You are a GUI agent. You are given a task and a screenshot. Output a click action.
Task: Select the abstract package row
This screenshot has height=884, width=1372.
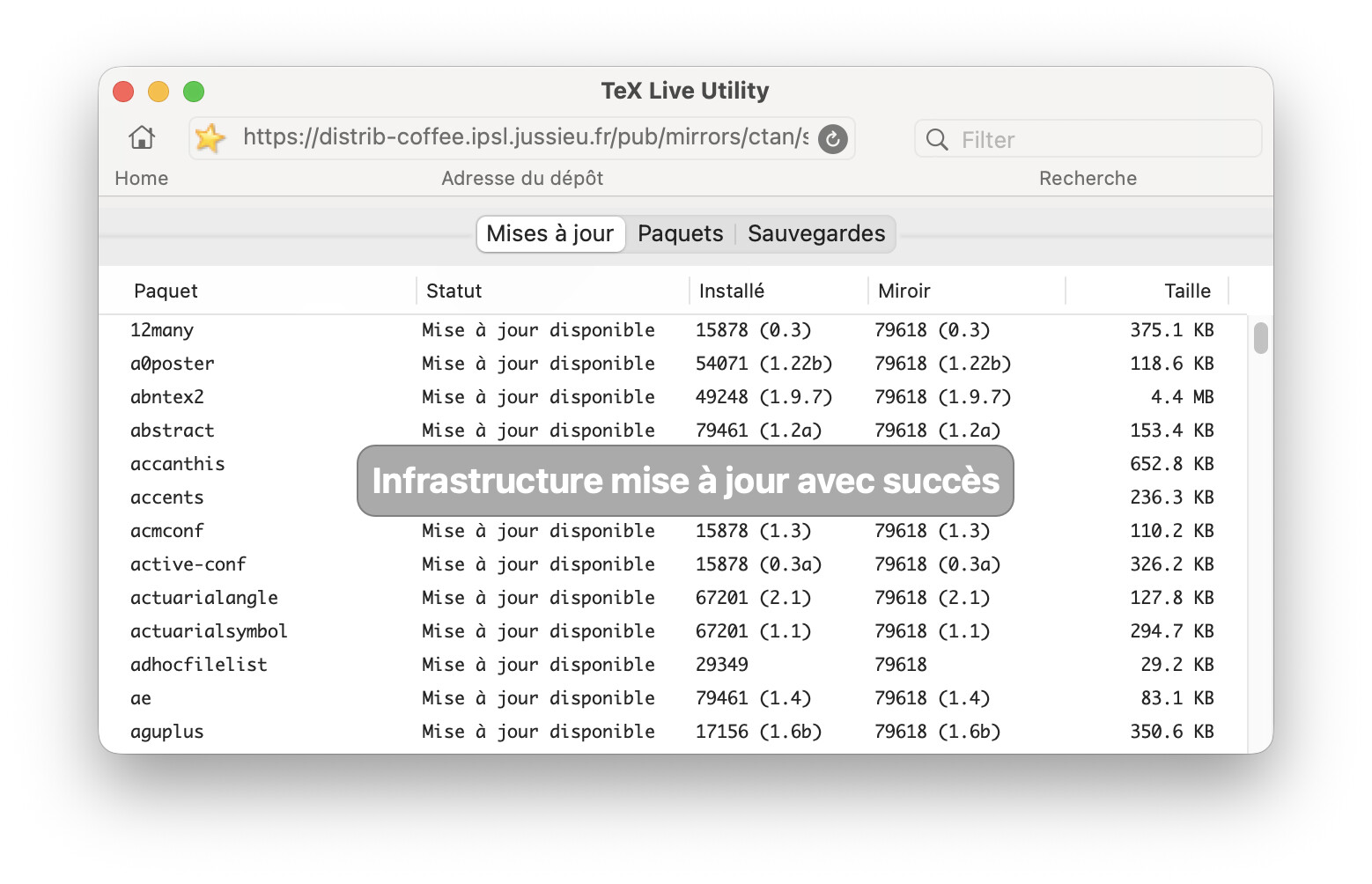pos(673,431)
